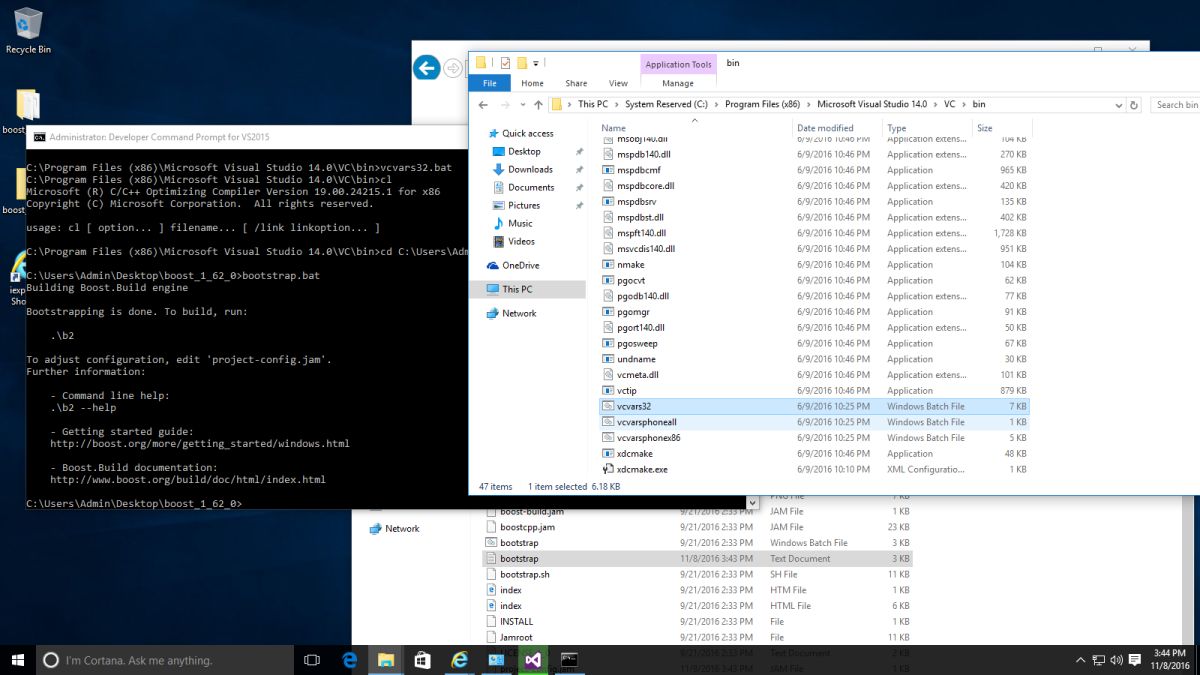The height and width of the screenshot is (675, 1200).
Task: Open the View ribbon tab
Action: [x=618, y=83]
